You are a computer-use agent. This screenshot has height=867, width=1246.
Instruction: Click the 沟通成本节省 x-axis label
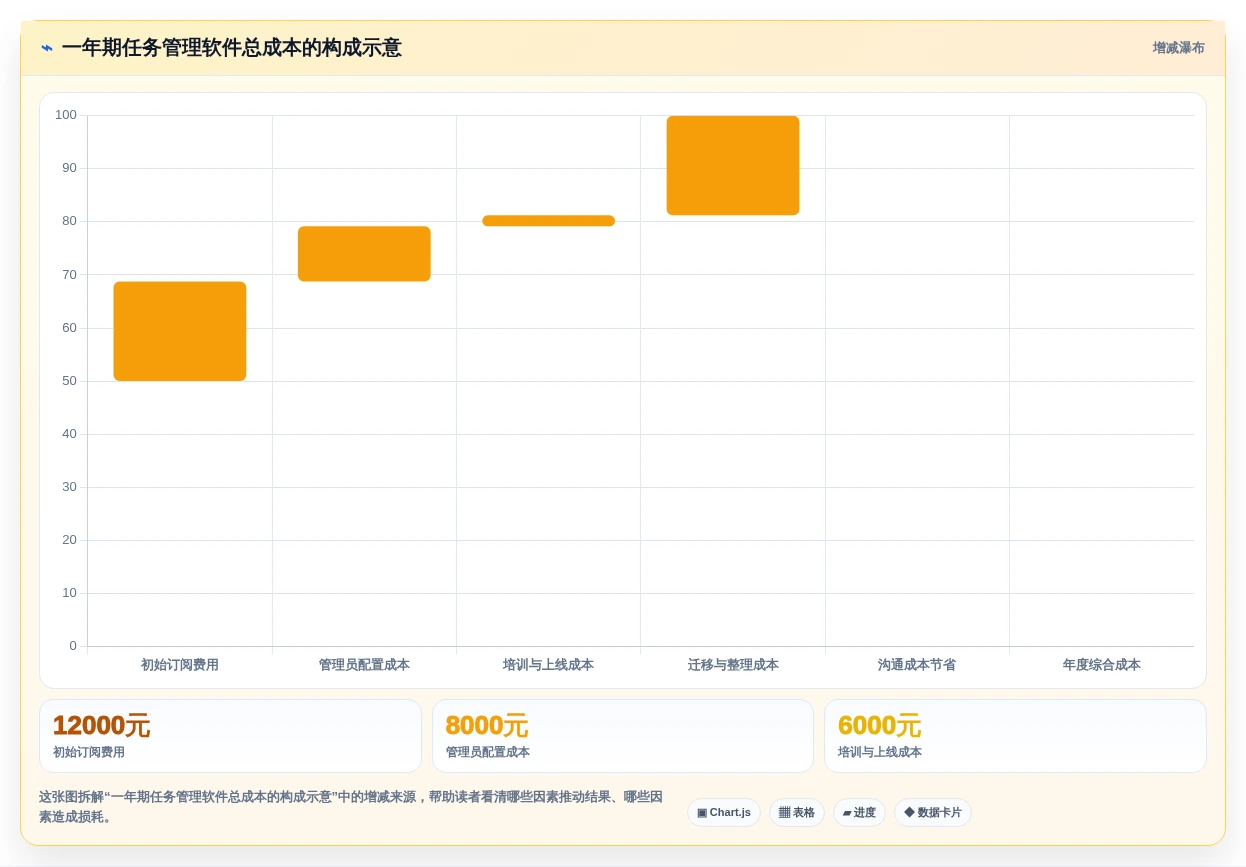point(917,665)
